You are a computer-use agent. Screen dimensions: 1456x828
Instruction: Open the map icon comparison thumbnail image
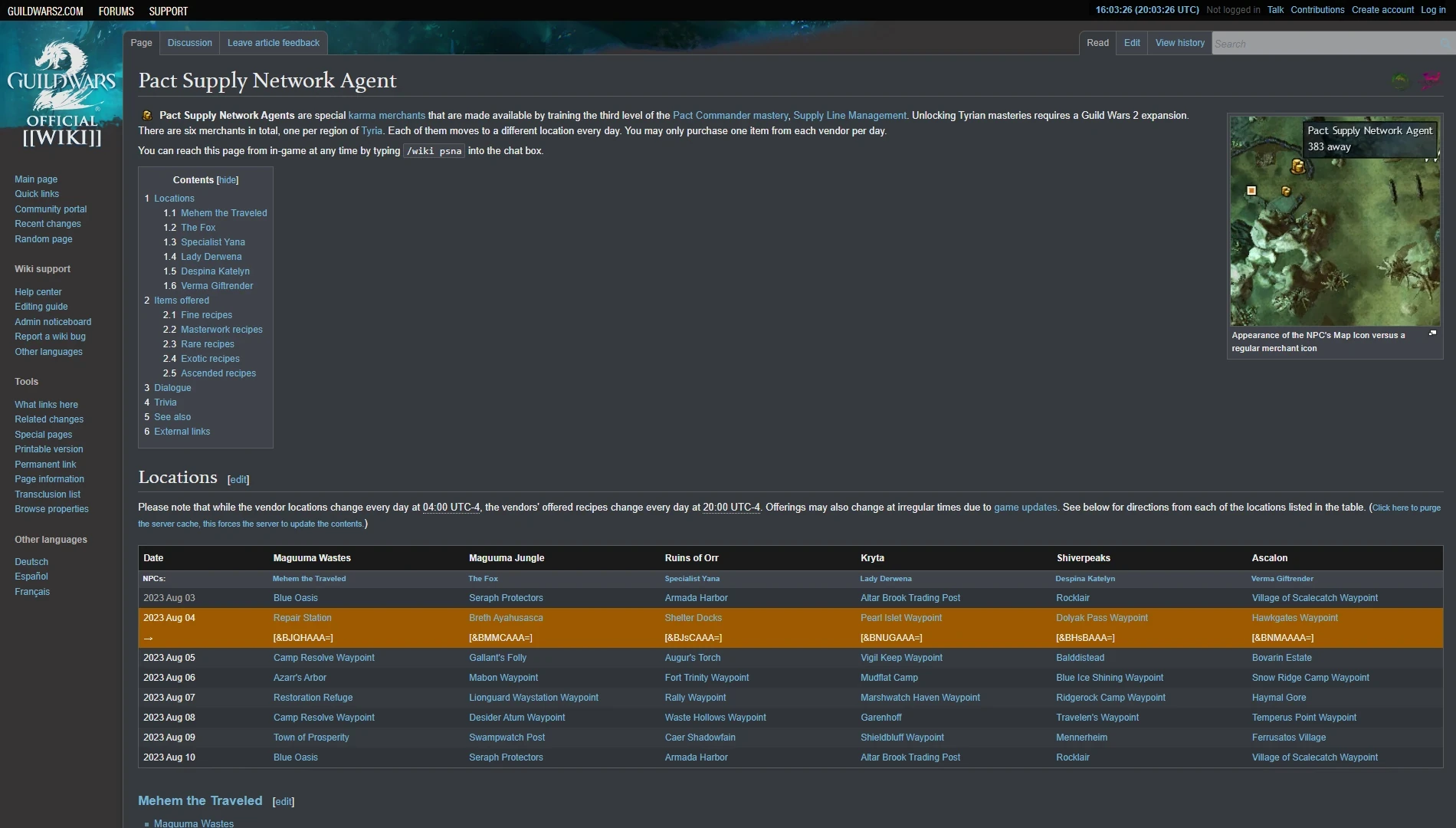pos(1334,221)
